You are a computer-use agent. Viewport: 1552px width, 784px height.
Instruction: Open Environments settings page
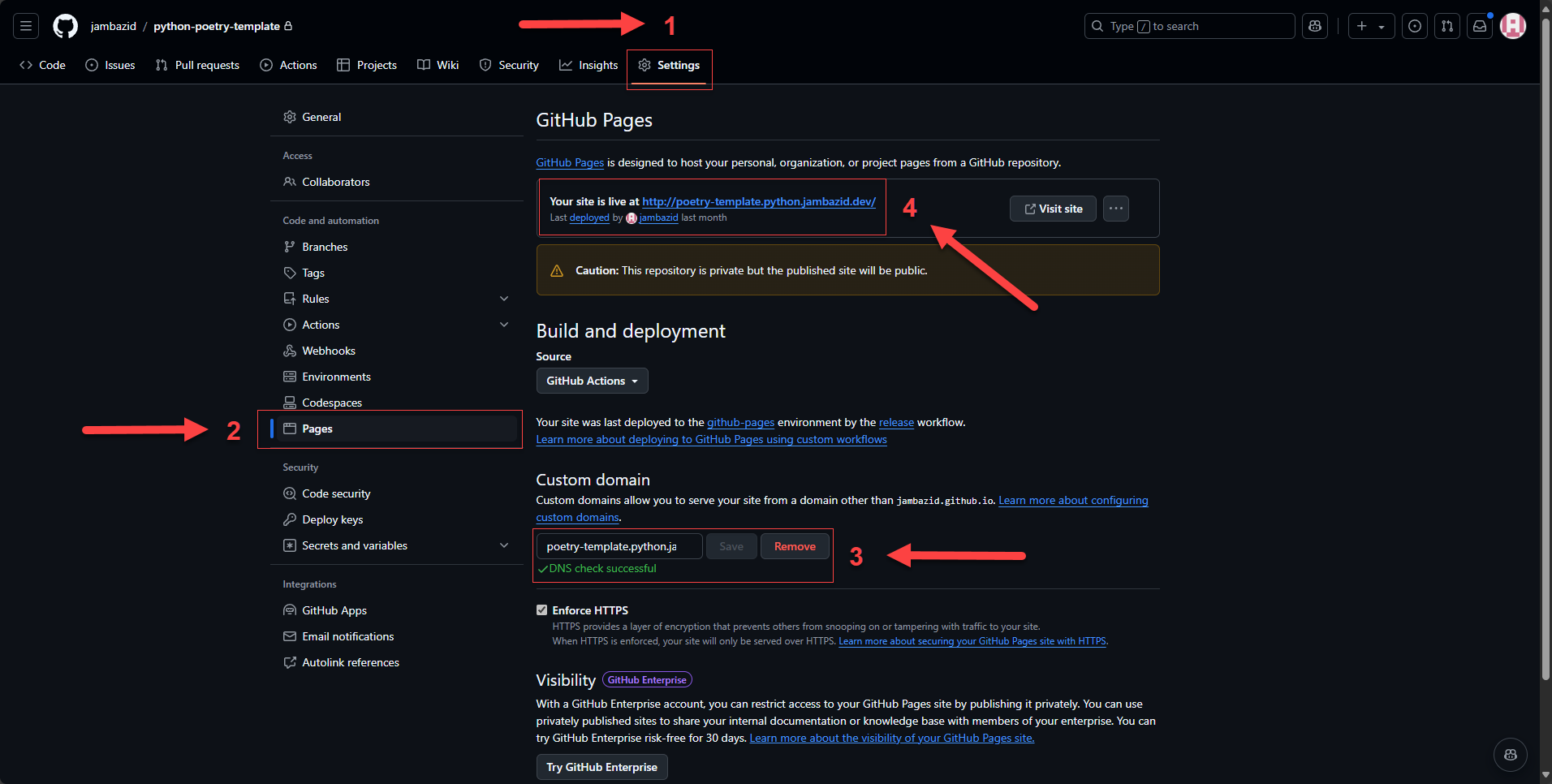coord(397,377)
